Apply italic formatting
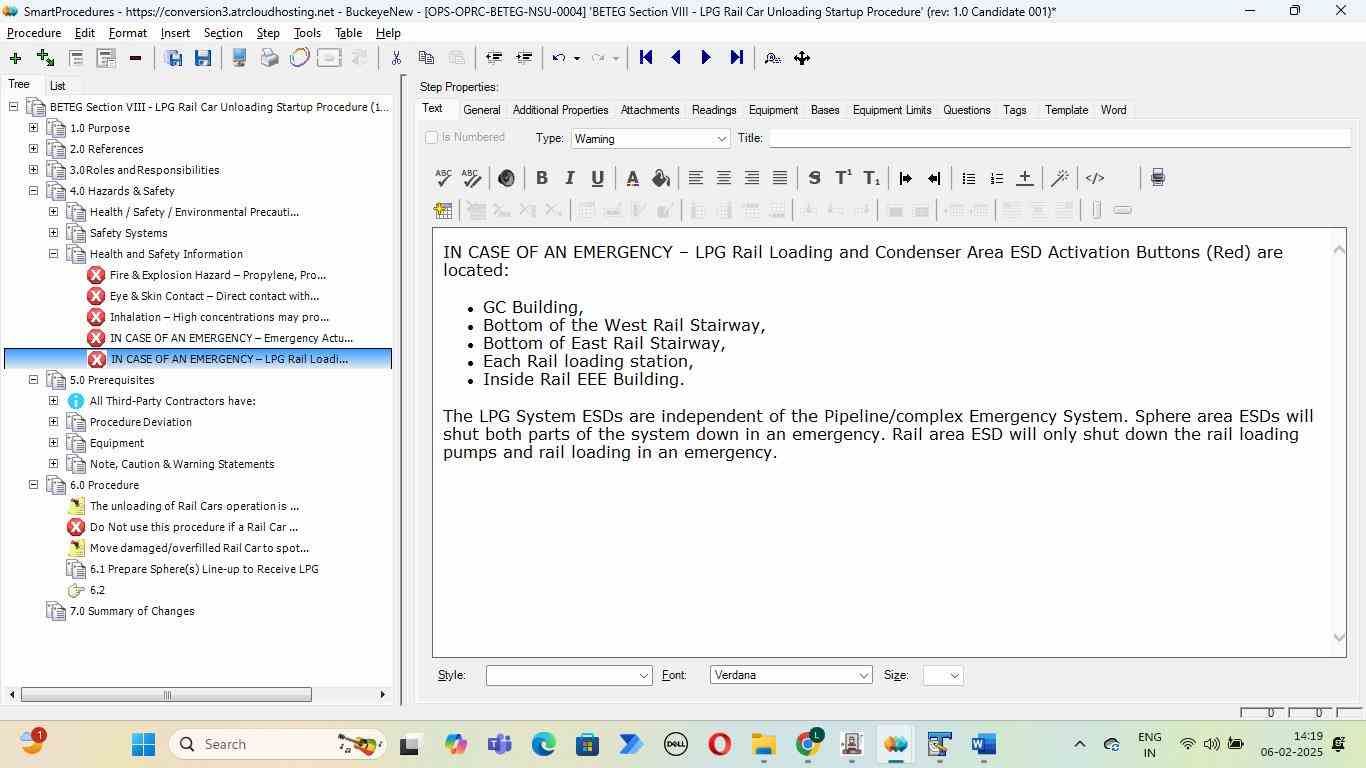The image size is (1366, 768). 569,178
